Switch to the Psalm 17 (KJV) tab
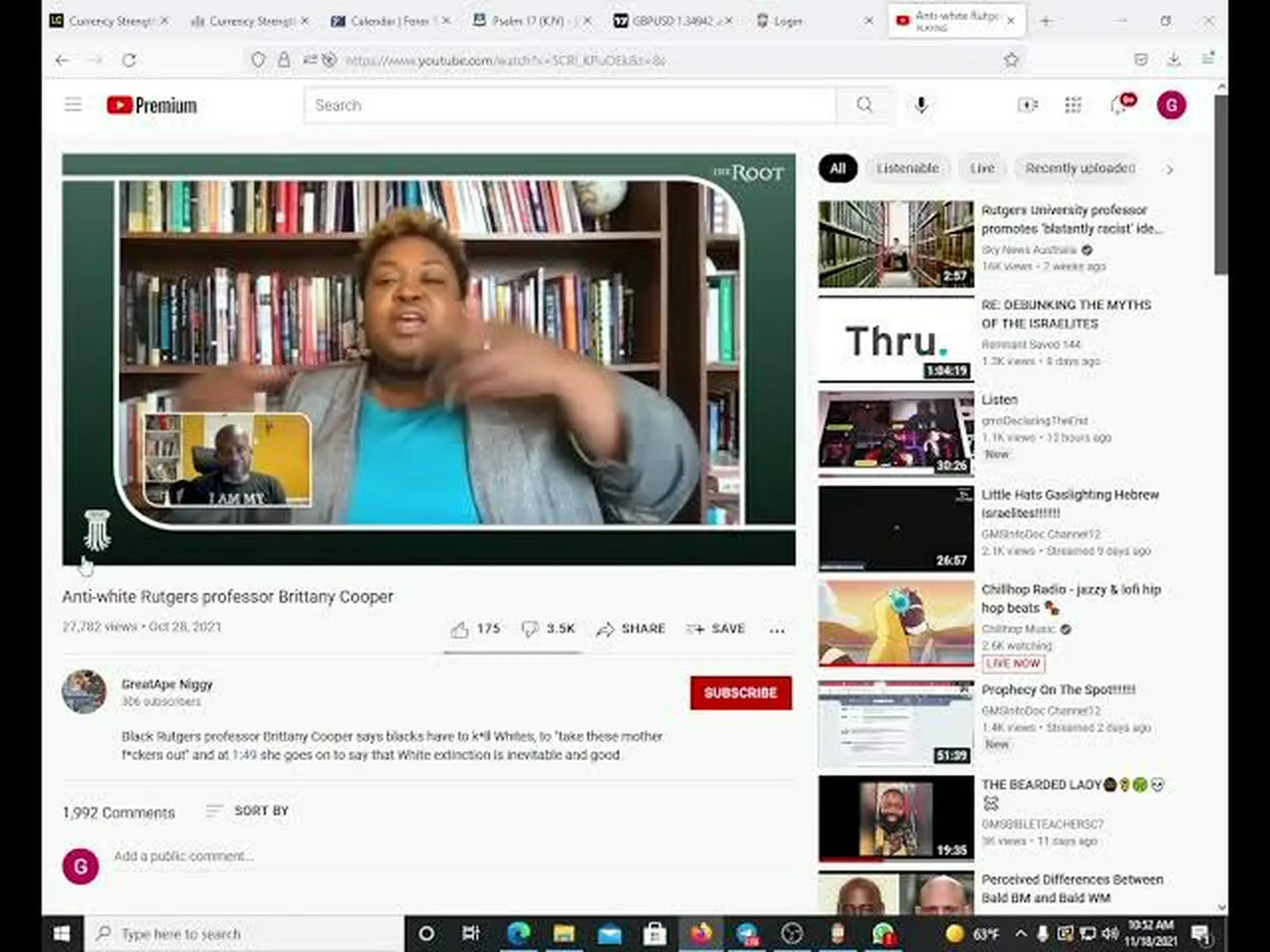The height and width of the screenshot is (952, 1270). [531, 20]
